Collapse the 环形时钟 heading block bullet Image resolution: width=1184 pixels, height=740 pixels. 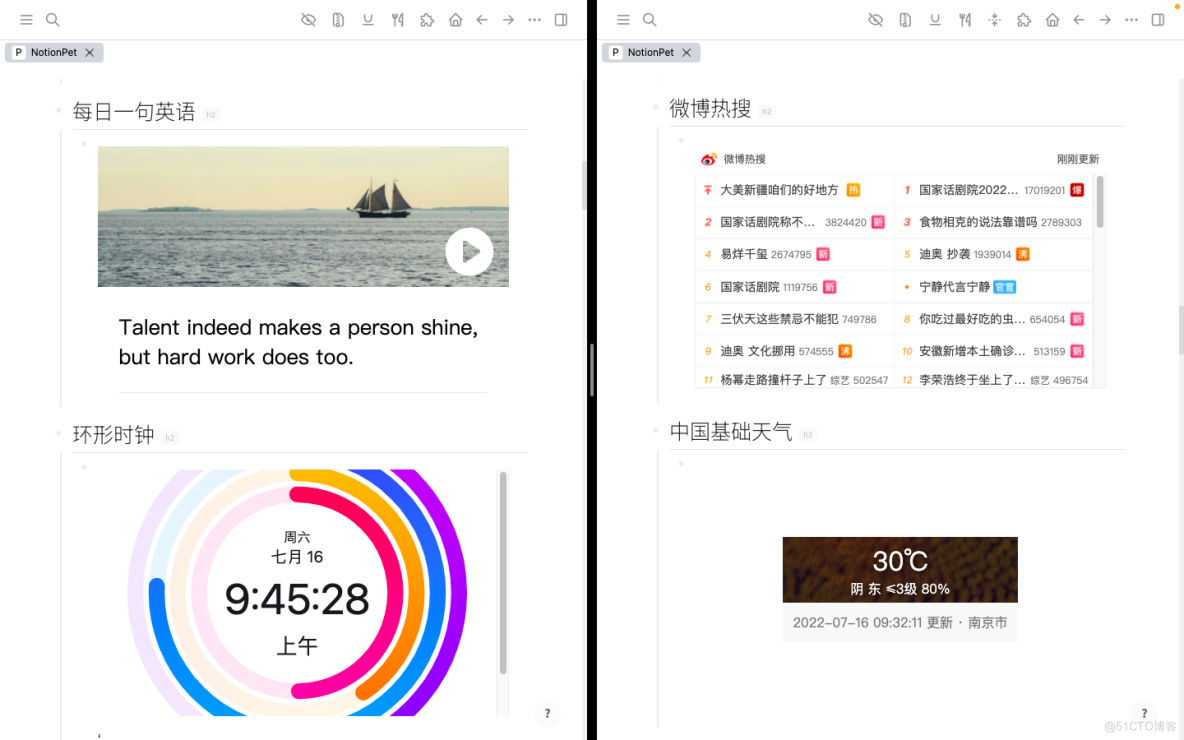[x=60, y=434]
